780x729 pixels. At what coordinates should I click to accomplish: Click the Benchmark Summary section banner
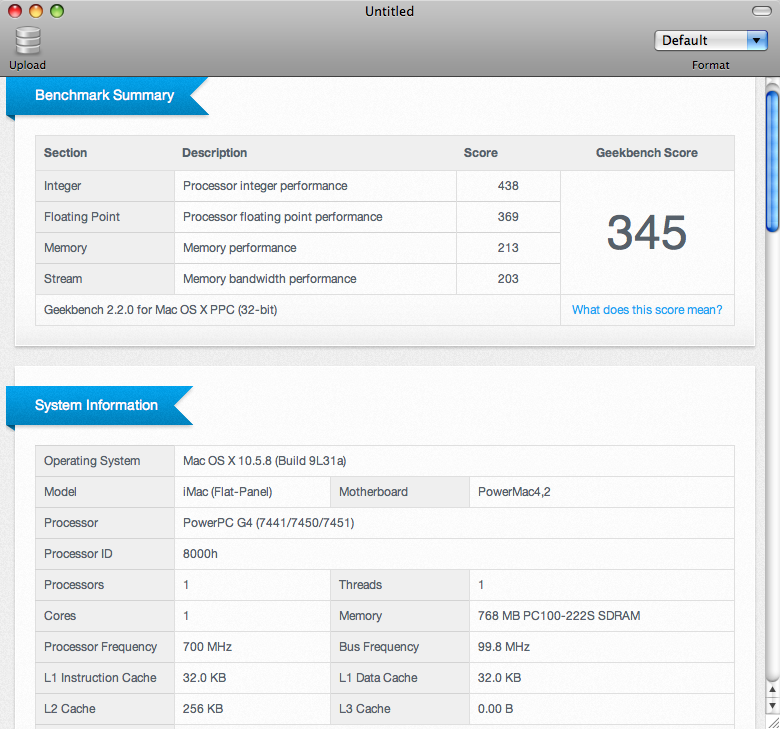(104, 95)
